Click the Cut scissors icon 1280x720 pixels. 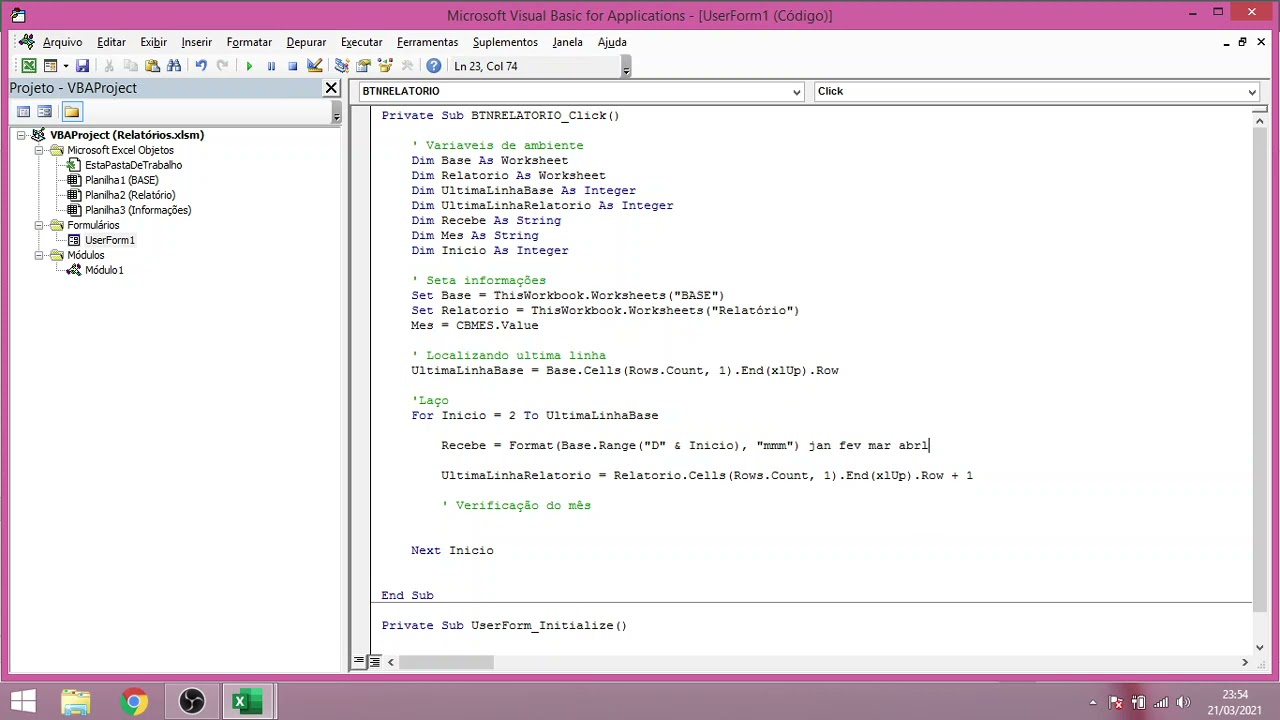[x=108, y=66]
